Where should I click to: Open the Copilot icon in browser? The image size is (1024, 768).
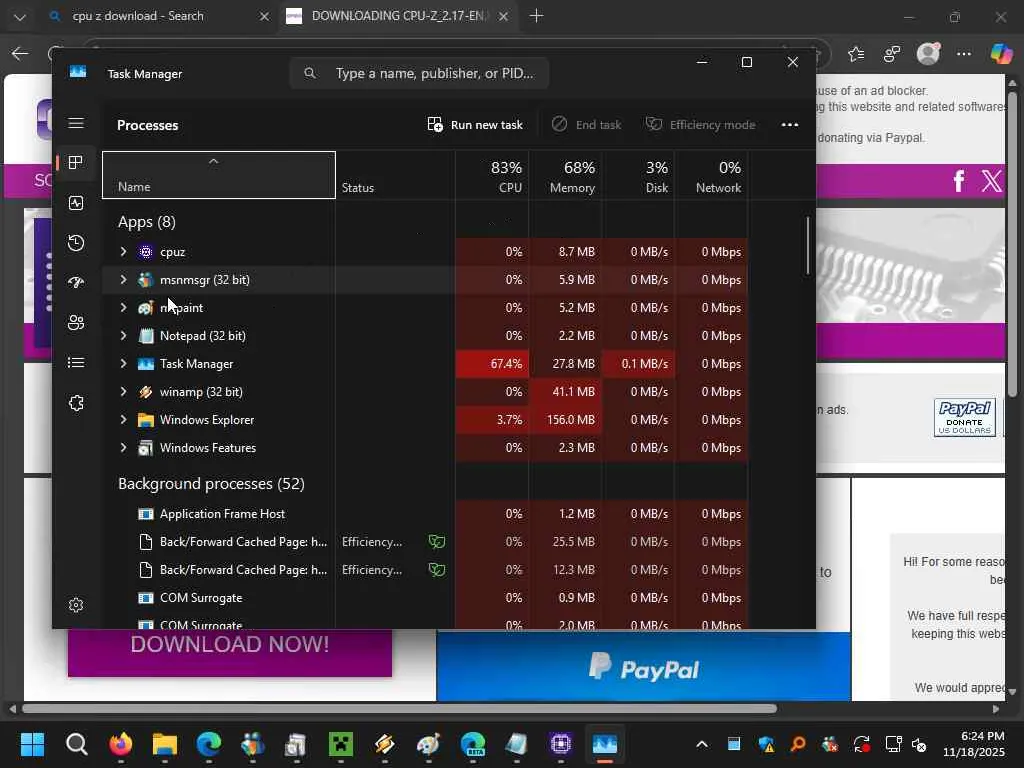coord(1001,54)
